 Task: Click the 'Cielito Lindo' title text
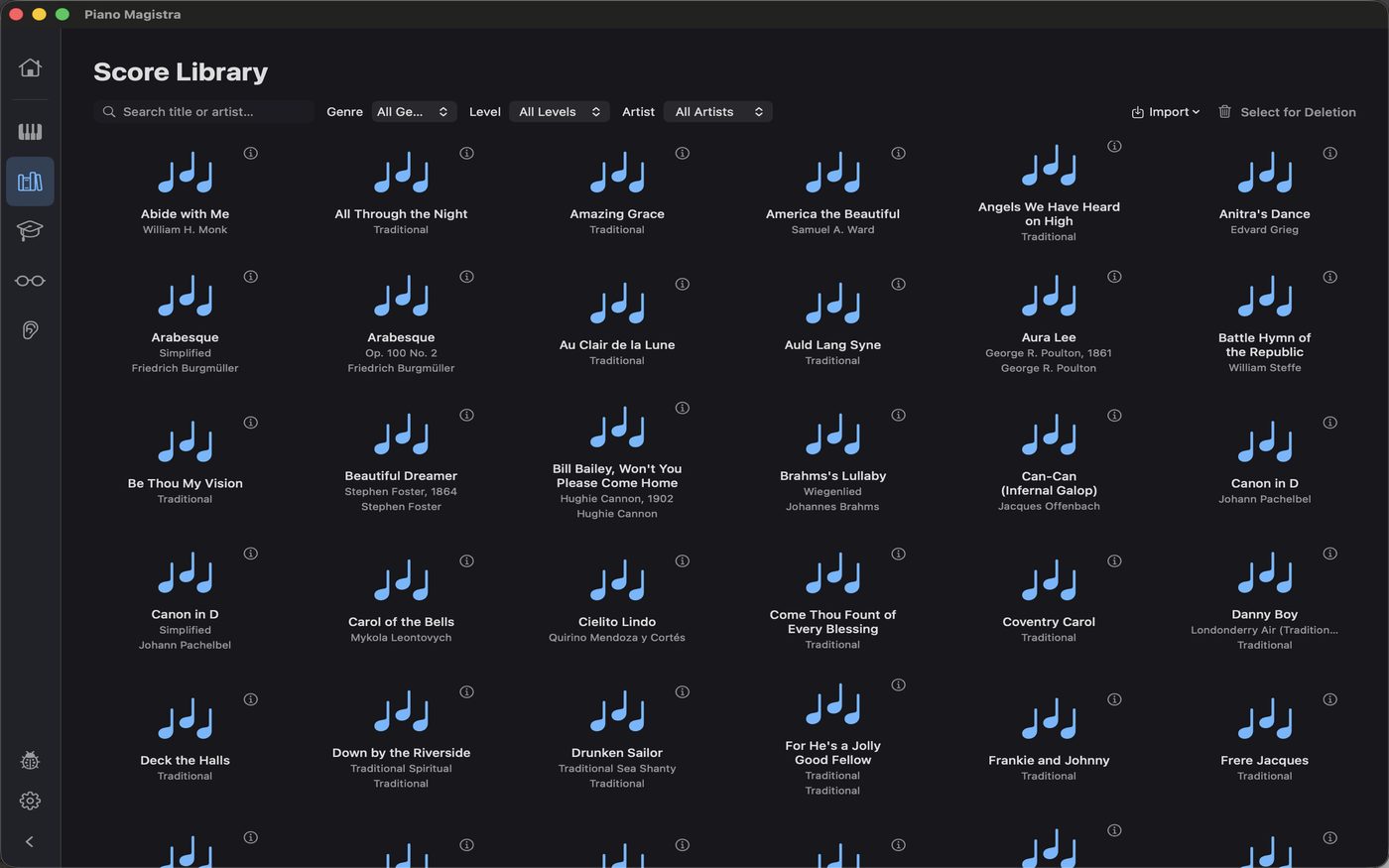click(x=617, y=621)
